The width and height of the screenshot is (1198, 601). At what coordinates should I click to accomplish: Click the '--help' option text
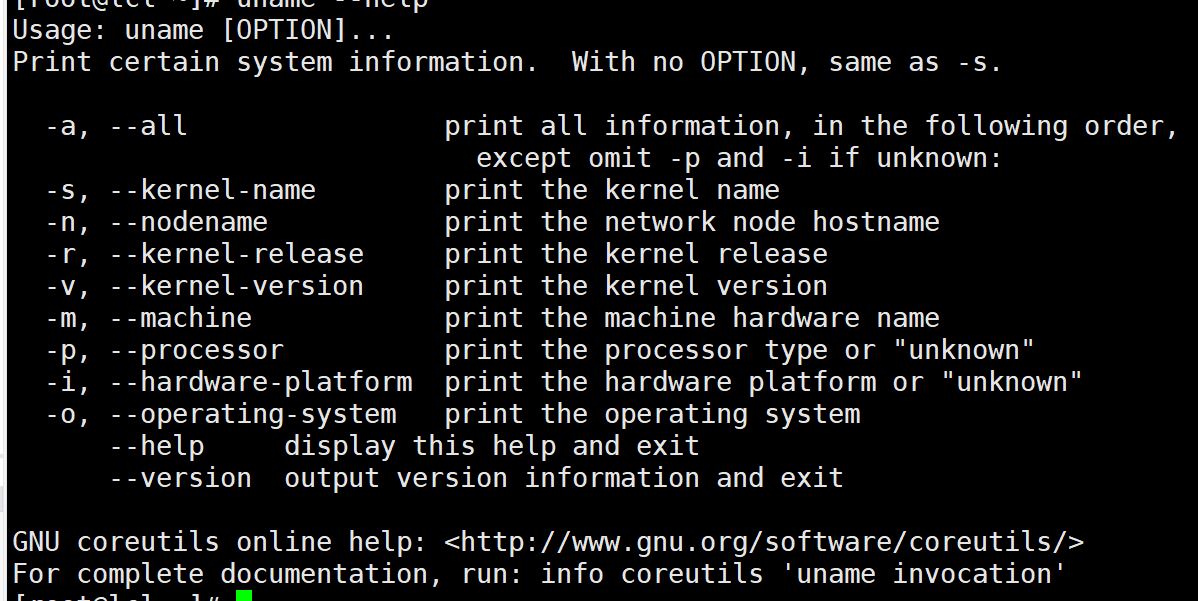pos(157,447)
